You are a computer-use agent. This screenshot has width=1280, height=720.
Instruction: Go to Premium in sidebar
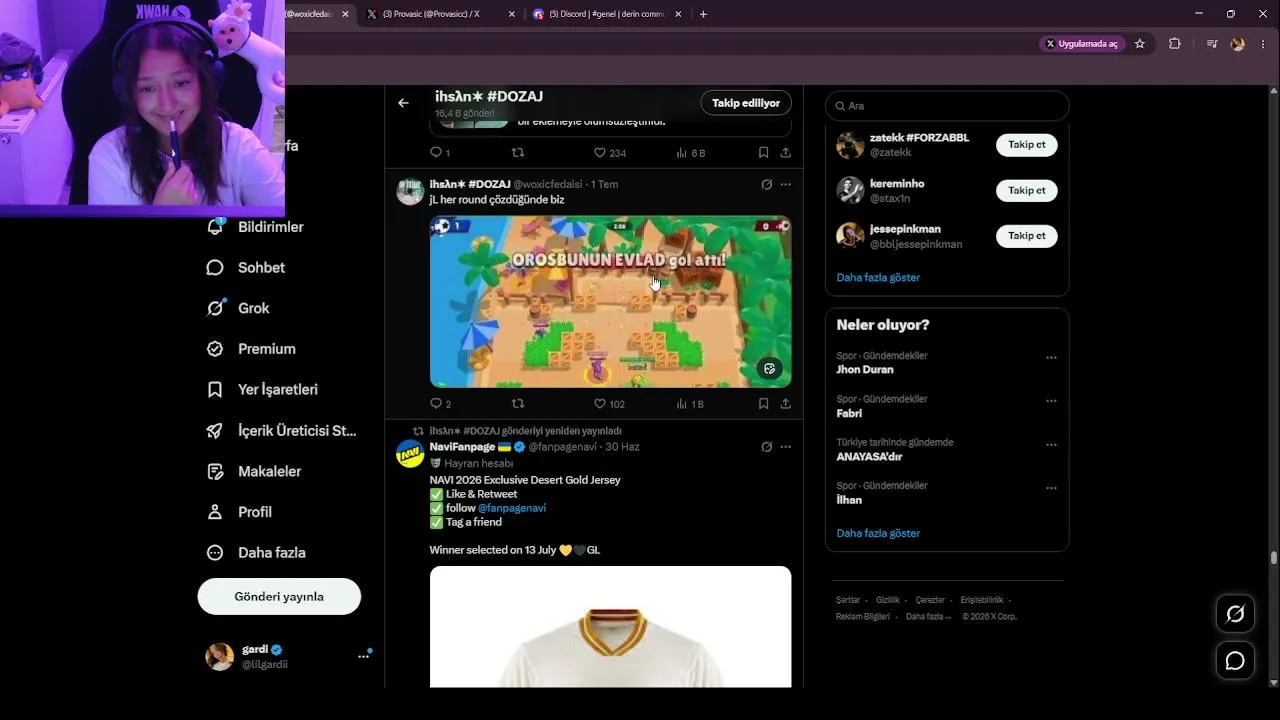[251, 349]
